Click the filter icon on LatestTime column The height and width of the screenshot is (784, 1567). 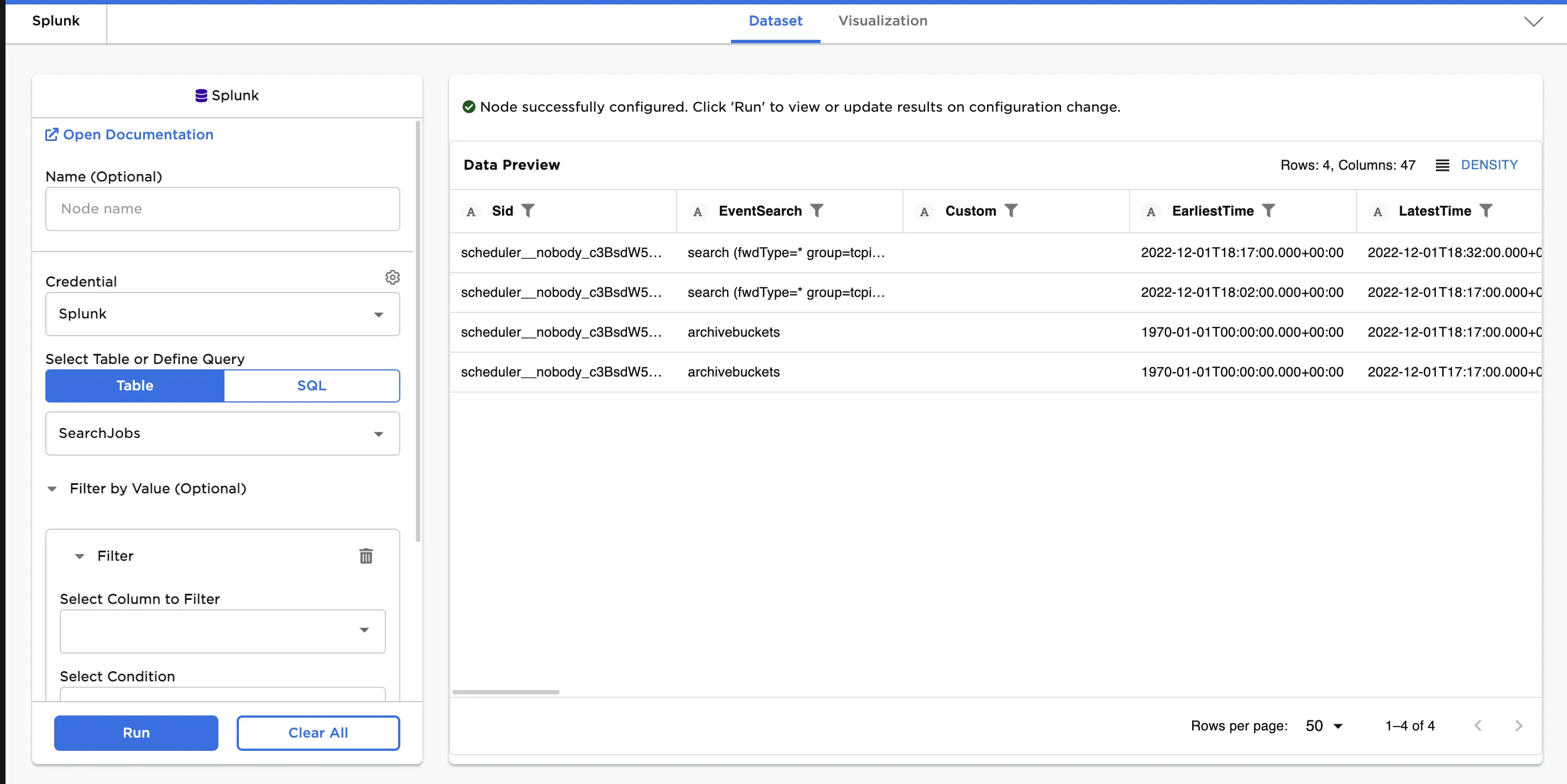click(1486, 211)
